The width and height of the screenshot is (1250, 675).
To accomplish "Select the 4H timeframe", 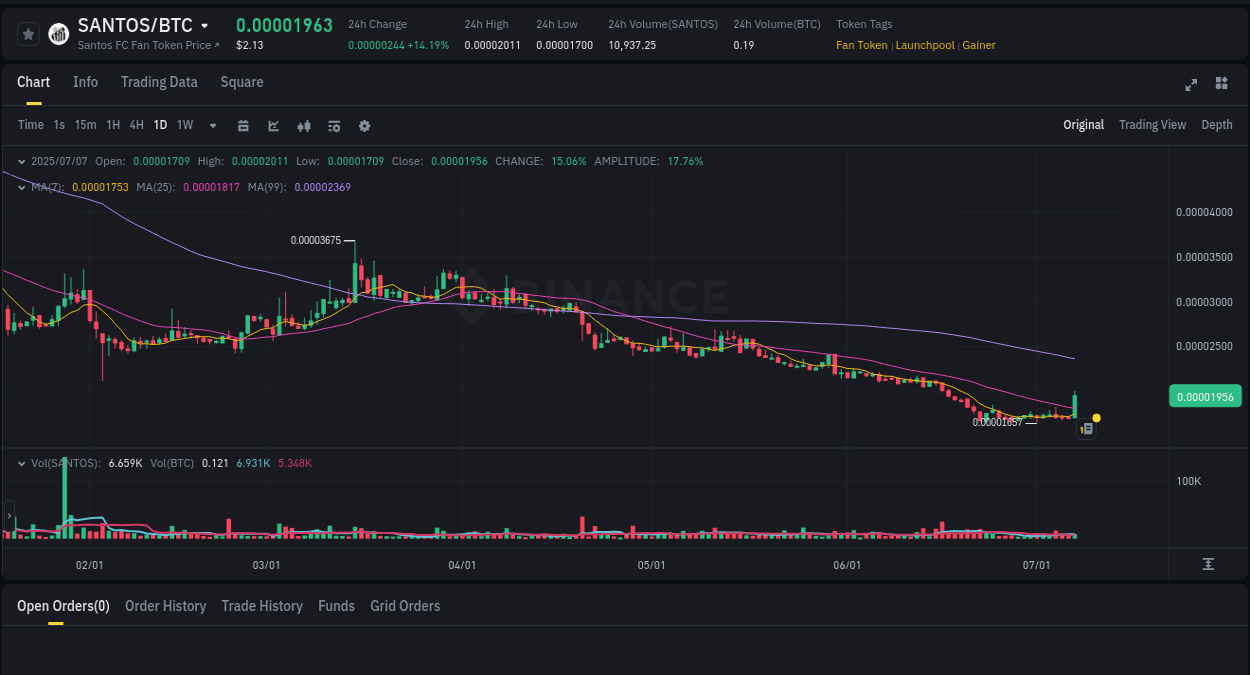I will click(136, 125).
